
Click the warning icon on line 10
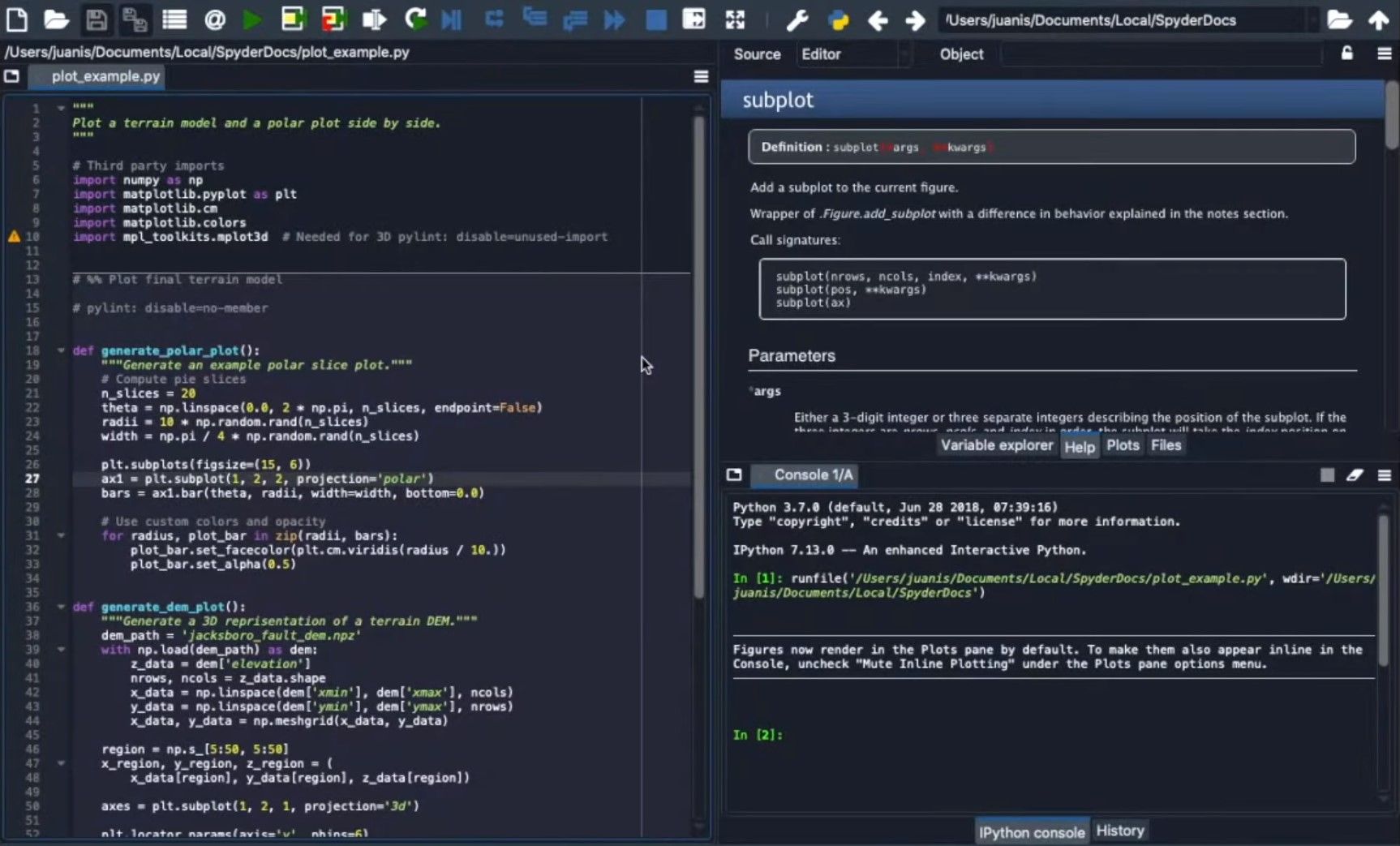tap(14, 237)
